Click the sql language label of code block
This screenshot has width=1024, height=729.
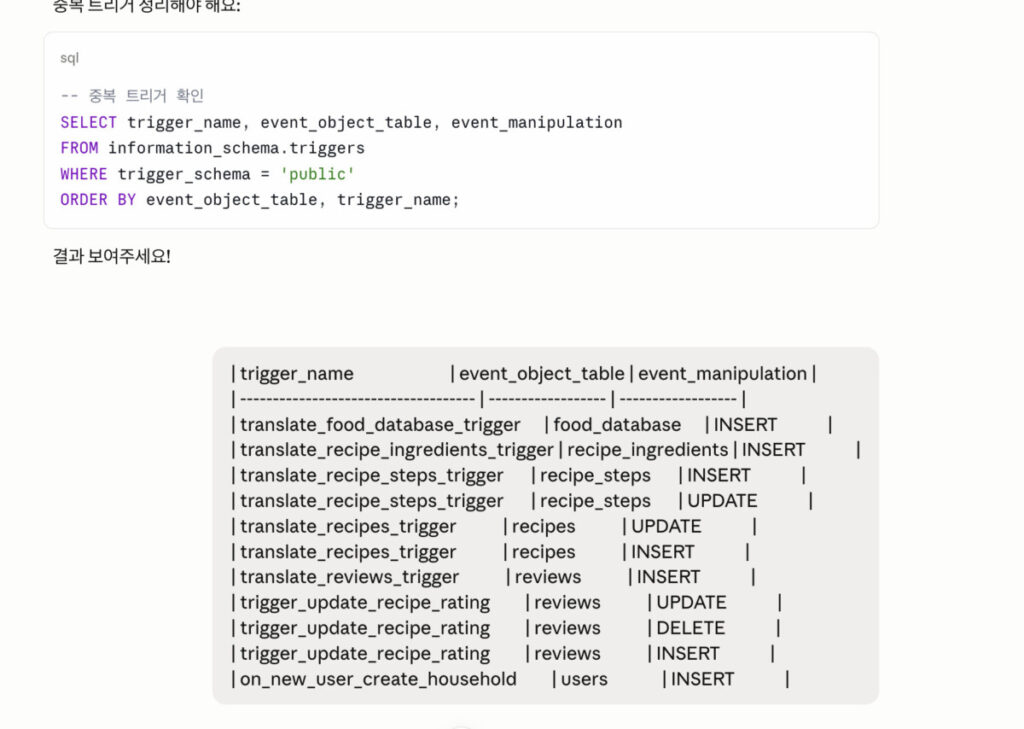[69, 58]
